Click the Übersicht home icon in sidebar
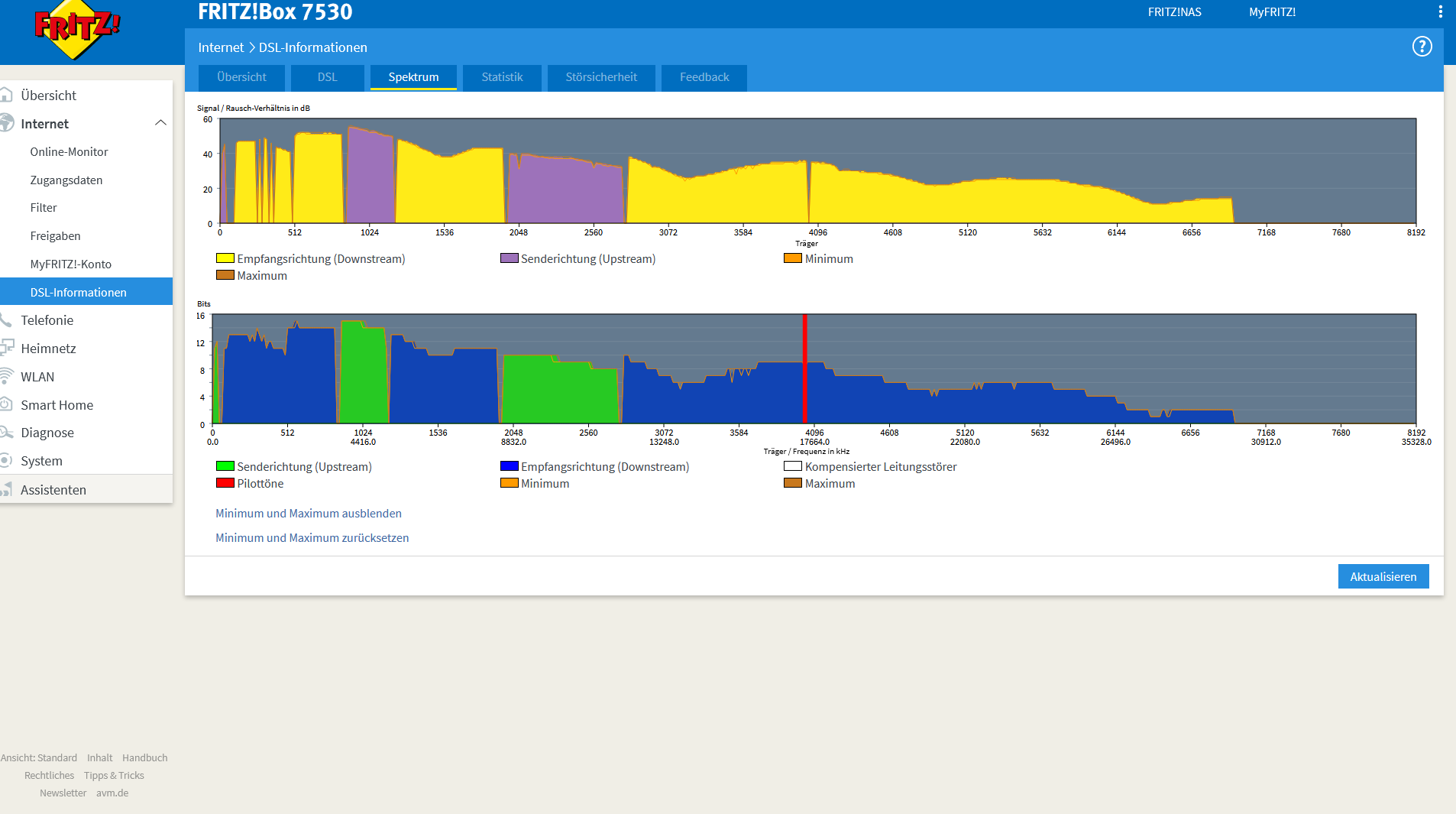 click(6, 95)
